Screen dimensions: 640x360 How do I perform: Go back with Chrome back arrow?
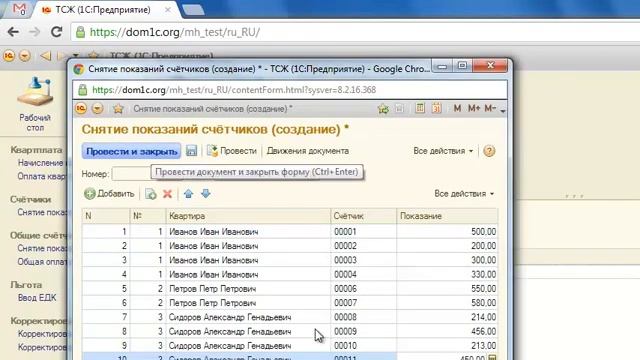(13, 32)
